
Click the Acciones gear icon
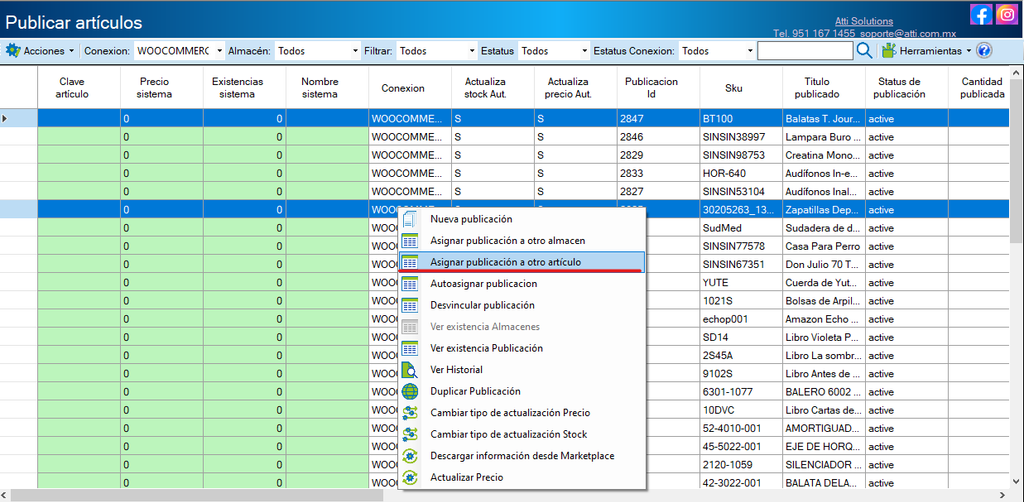point(13,50)
